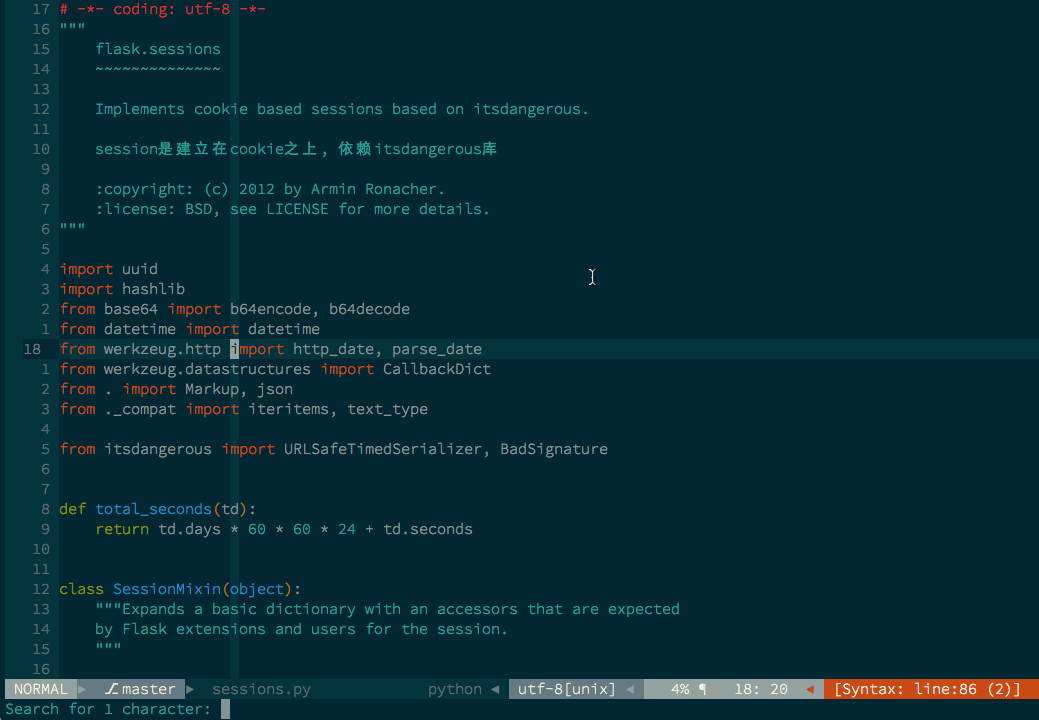Click 'by Flask extensions and users' line

pyautogui.click(x=301, y=629)
